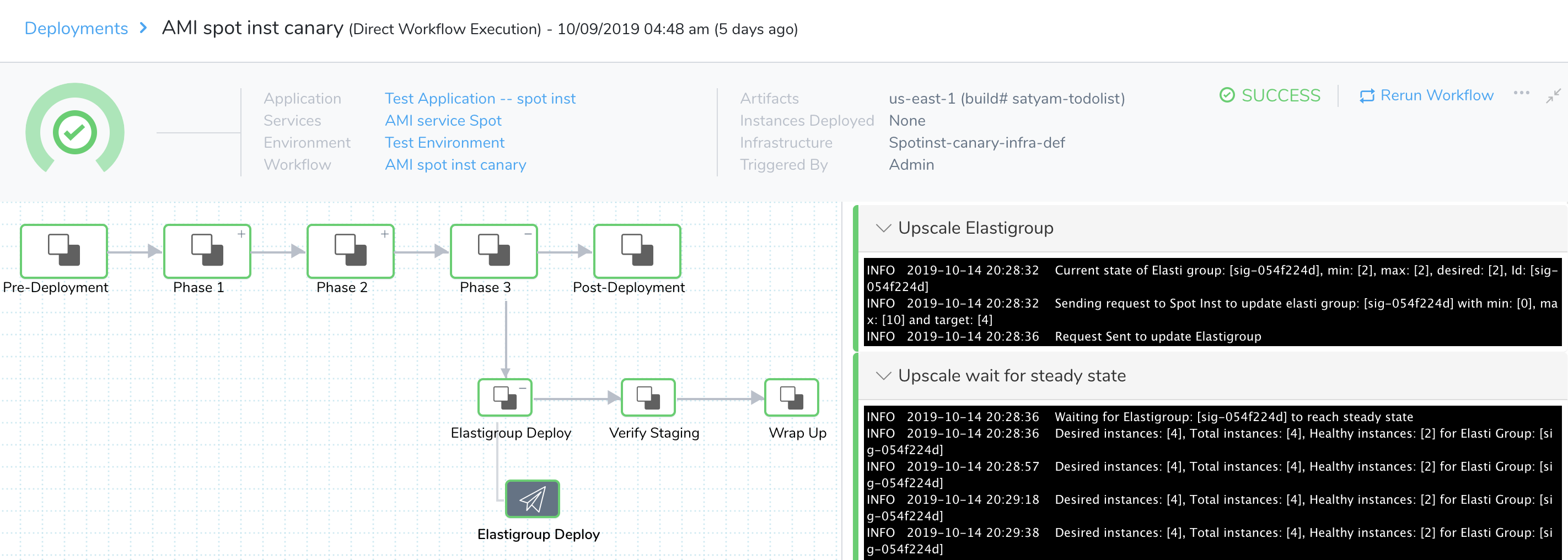This screenshot has height=560, width=1568.
Task: Click the us-east-1 artifact build value
Action: 1007,99
